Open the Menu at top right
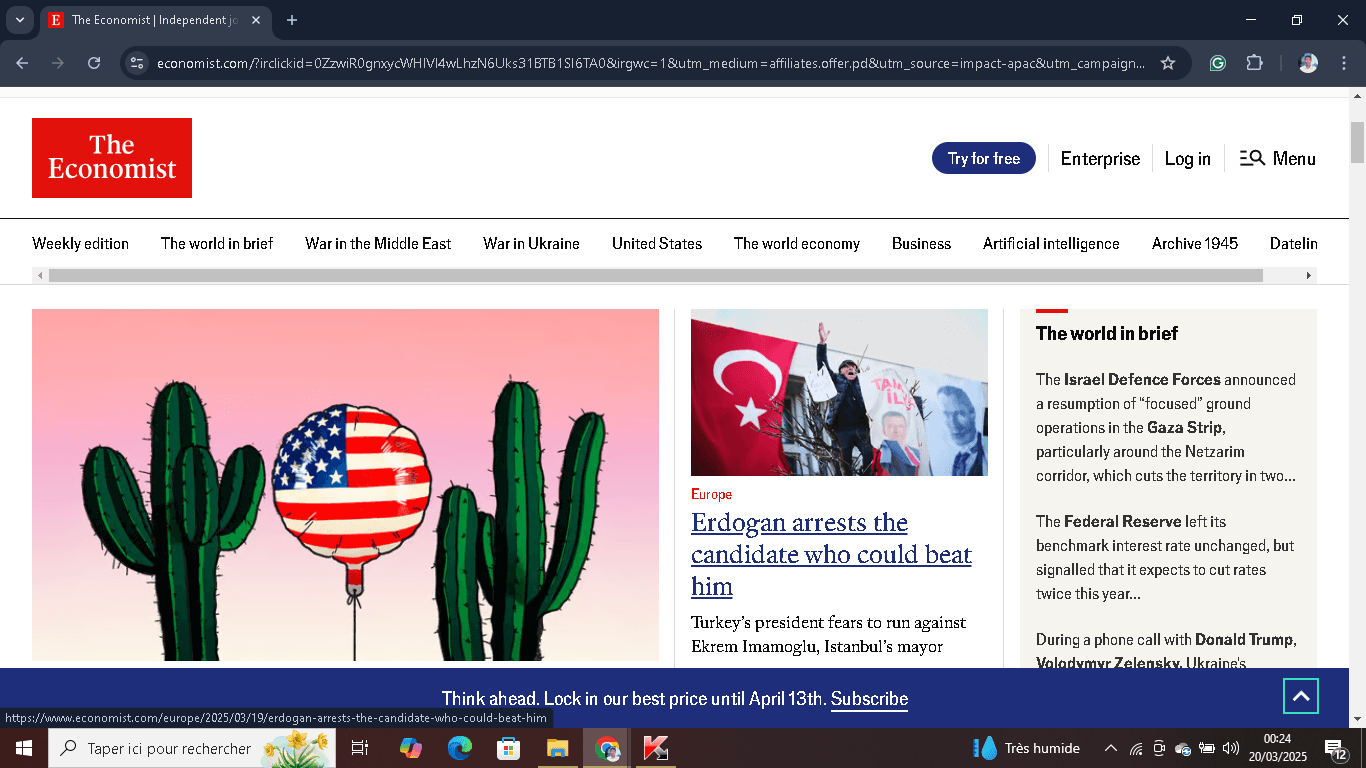The height and width of the screenshot is (768, 1366). coord(1294,158)
